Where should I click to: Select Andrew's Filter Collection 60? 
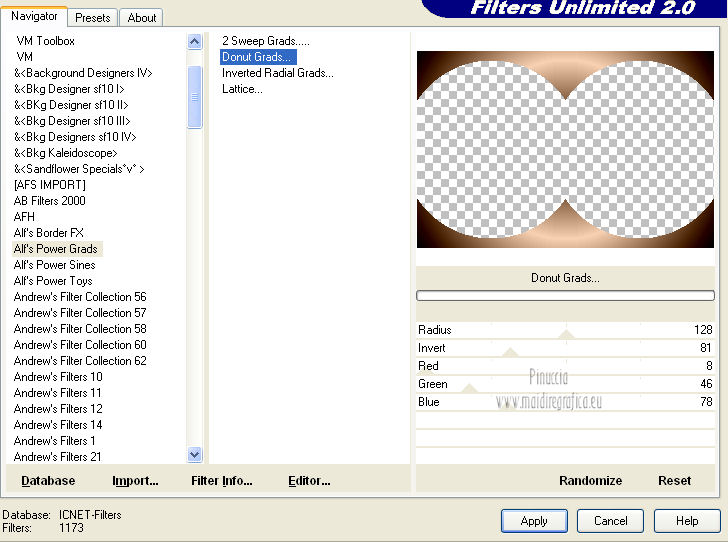coord(80,345)
